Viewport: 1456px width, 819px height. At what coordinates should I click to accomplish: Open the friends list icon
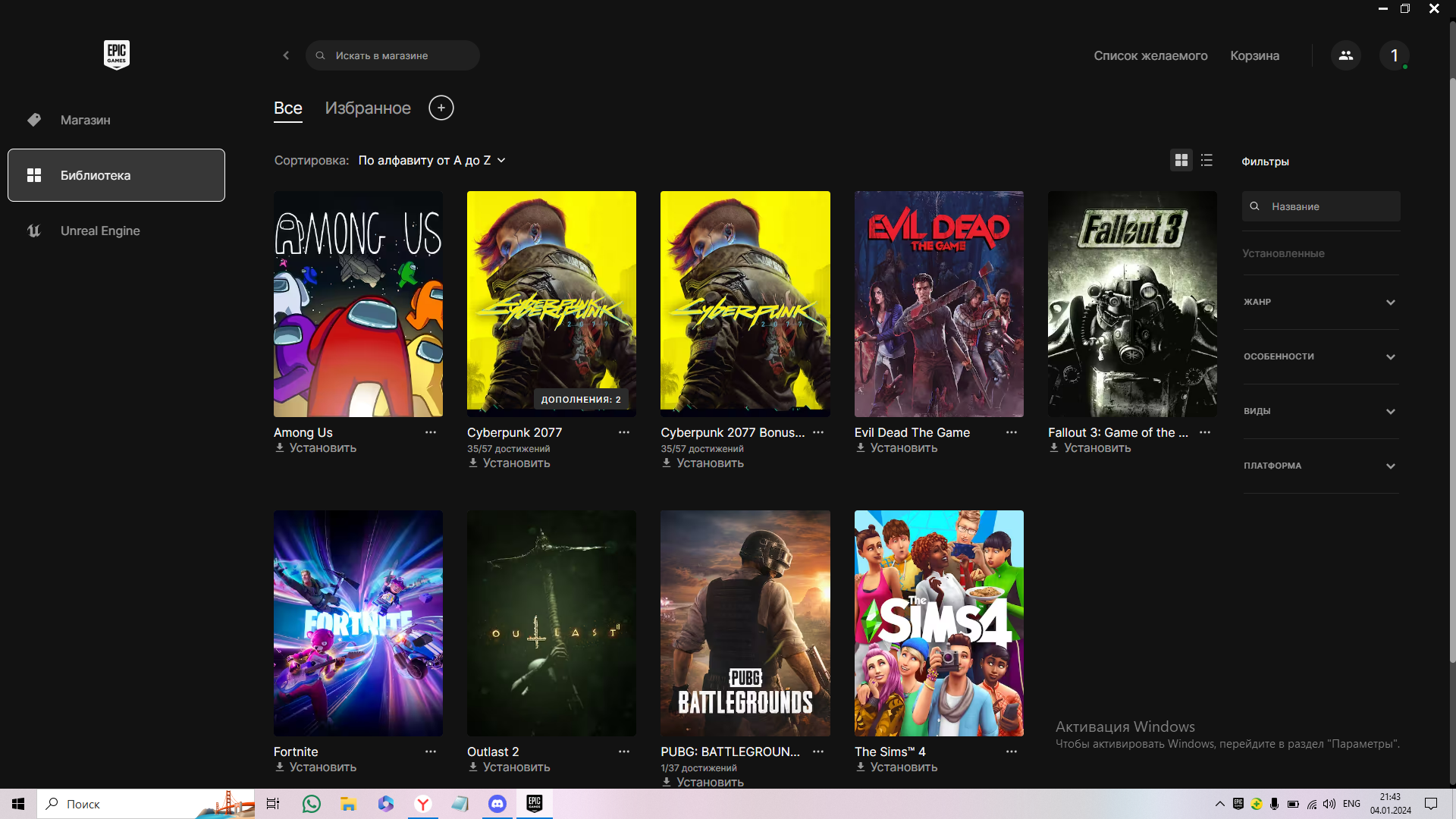(1346, 55)
